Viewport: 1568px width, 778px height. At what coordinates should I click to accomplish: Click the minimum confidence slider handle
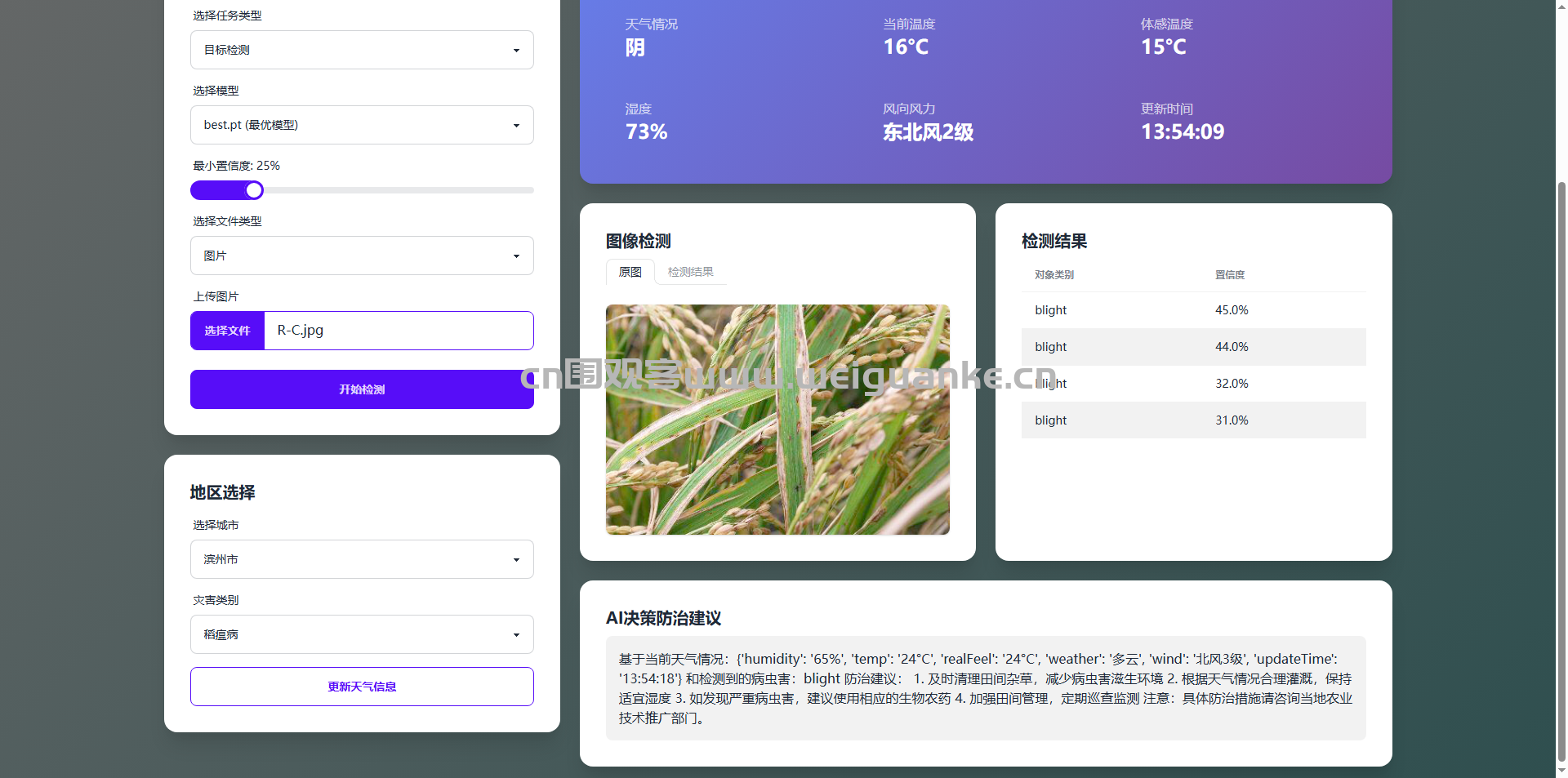click(254, 190)
